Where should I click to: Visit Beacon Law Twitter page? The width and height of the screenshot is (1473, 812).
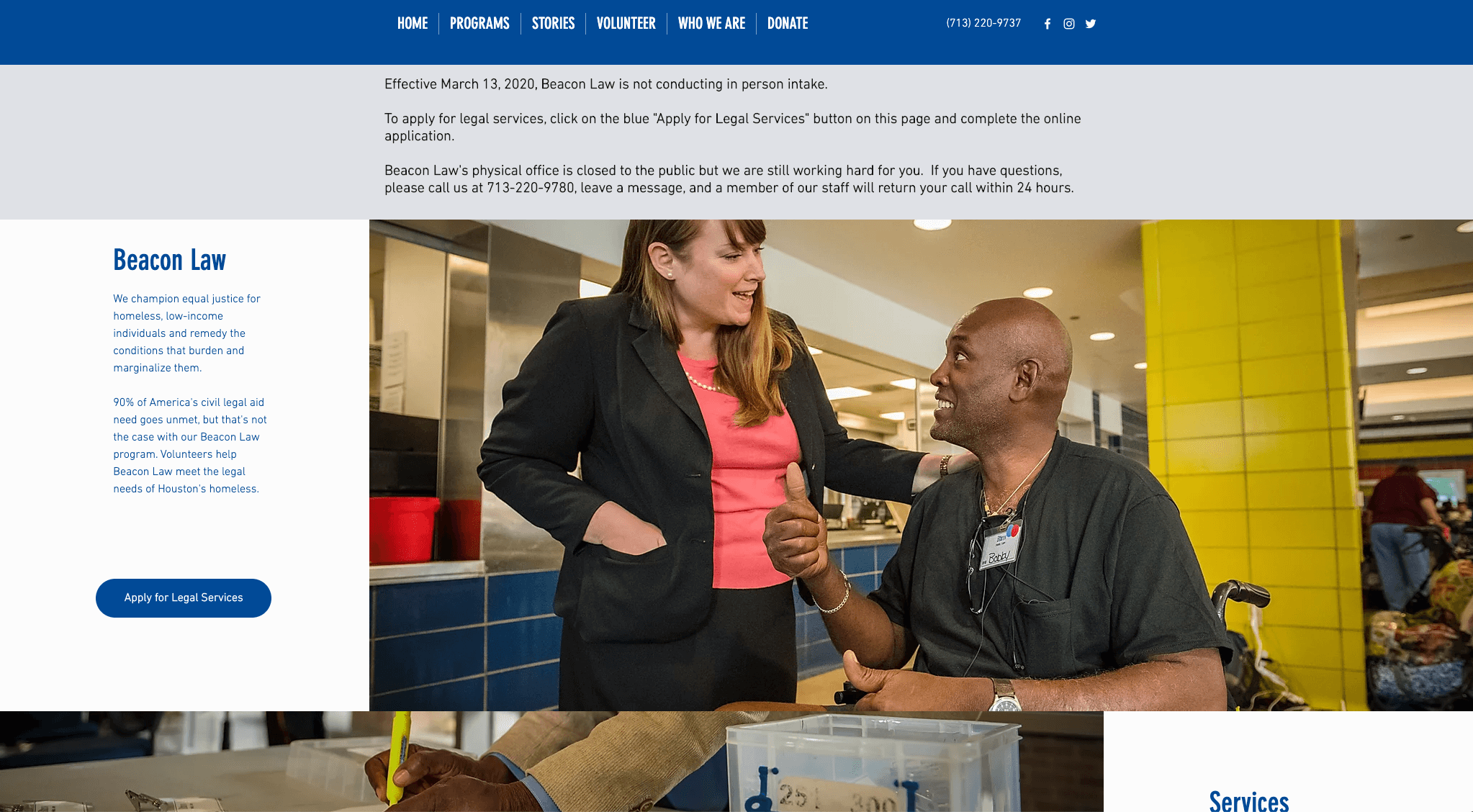[1090, 23]
